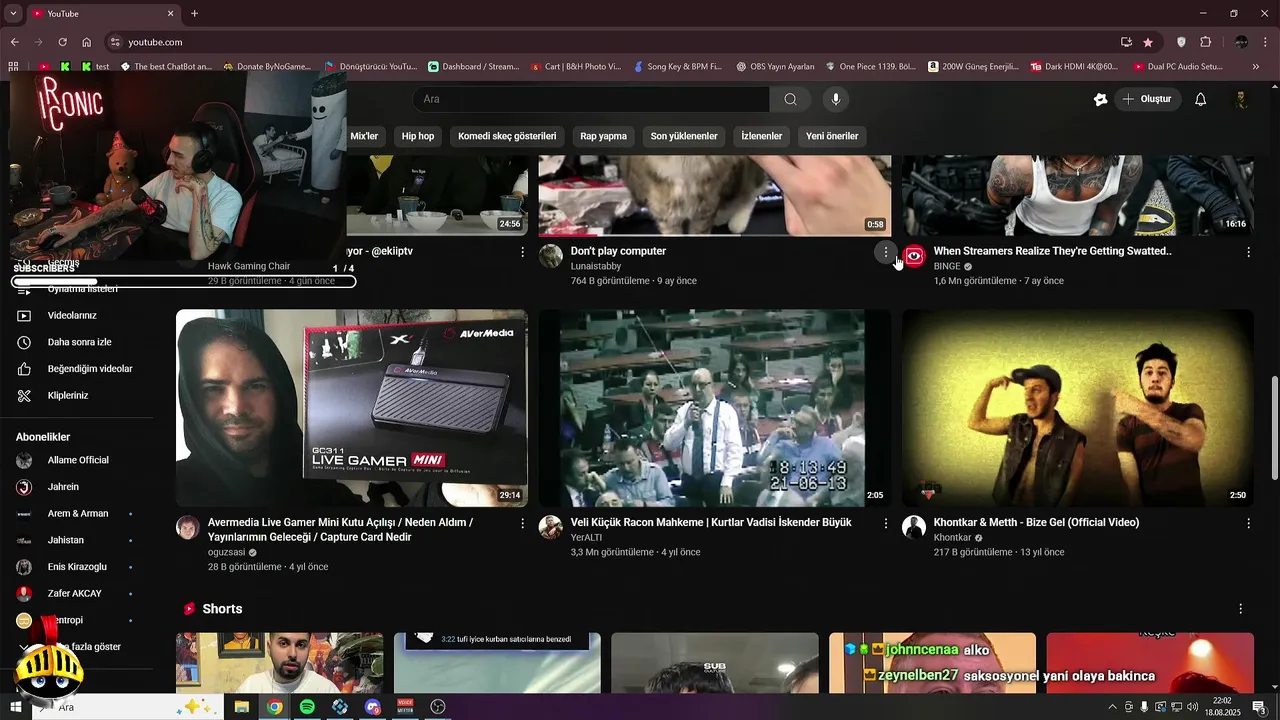Open Chrome home page button

(87, 42)
